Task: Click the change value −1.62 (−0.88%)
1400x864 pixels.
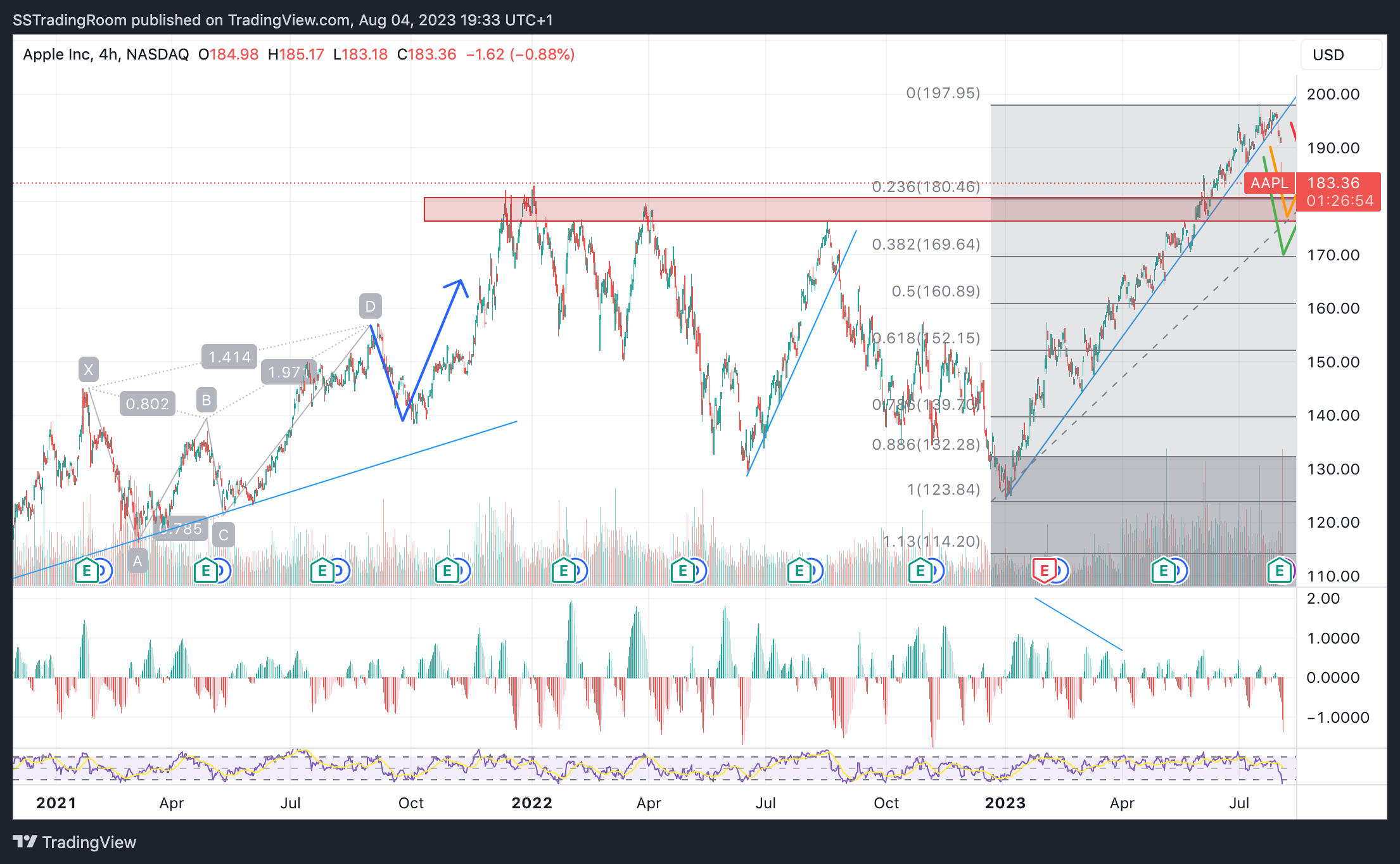Action: click(x=520, y=54)
